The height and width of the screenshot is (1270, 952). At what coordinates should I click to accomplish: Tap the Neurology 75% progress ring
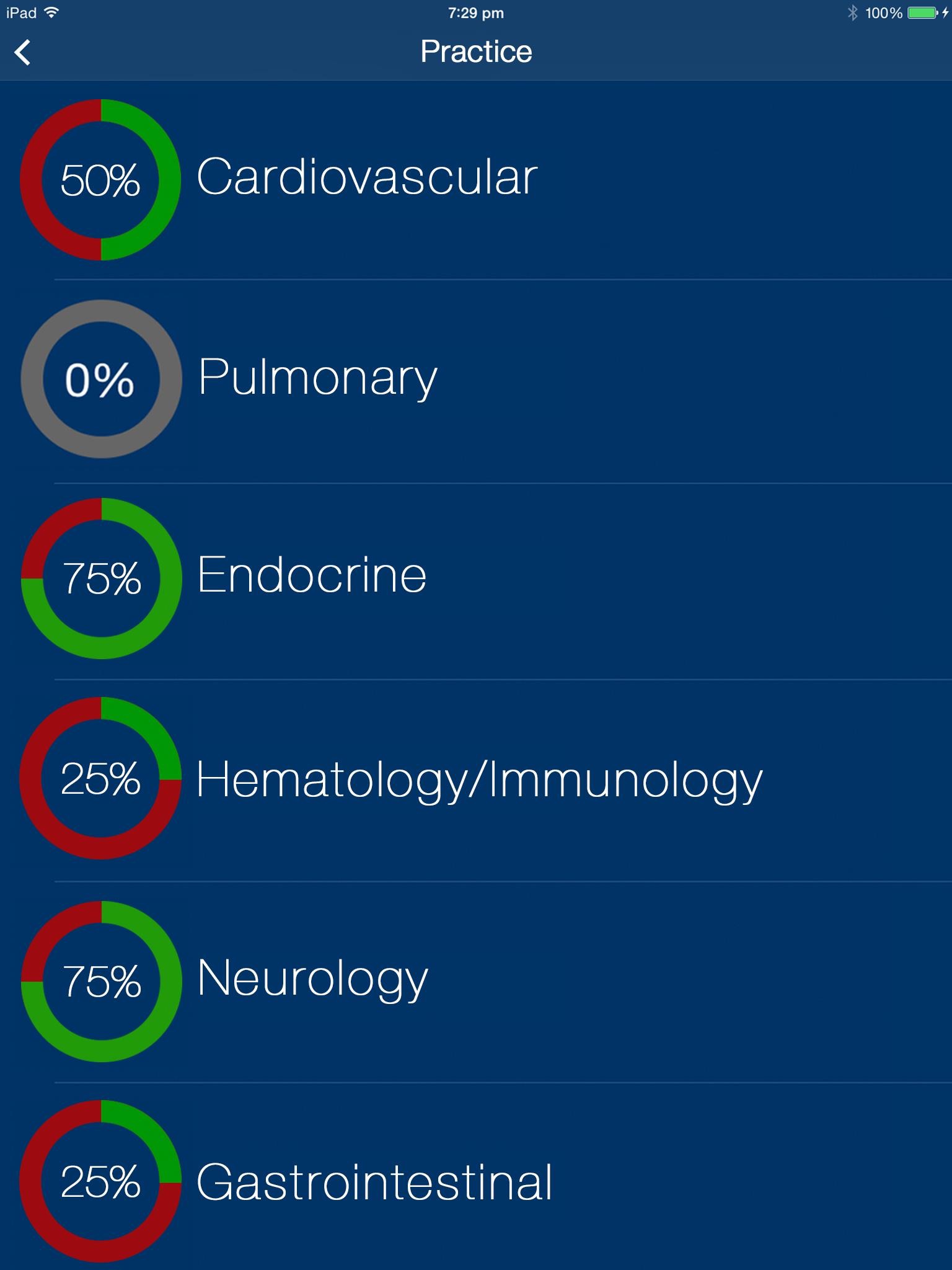(x=101, y=981)
